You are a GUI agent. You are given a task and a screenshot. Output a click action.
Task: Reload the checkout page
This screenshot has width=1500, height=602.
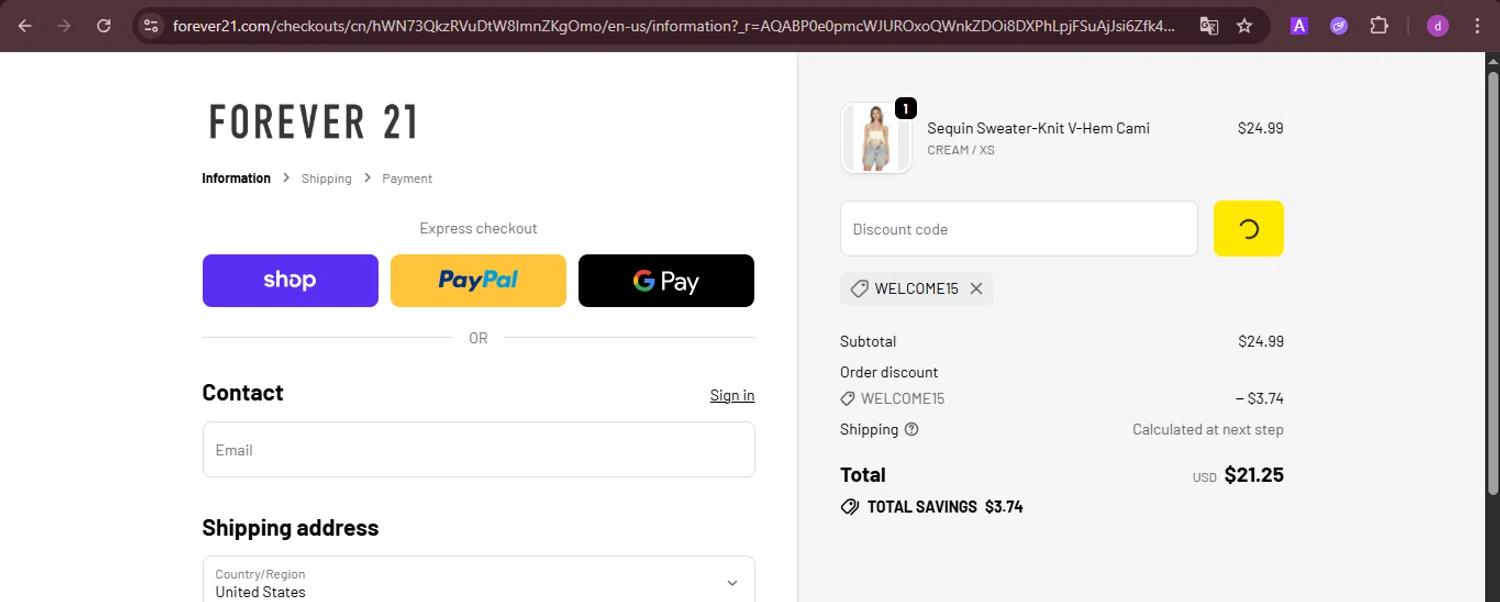tap(104, 26)
